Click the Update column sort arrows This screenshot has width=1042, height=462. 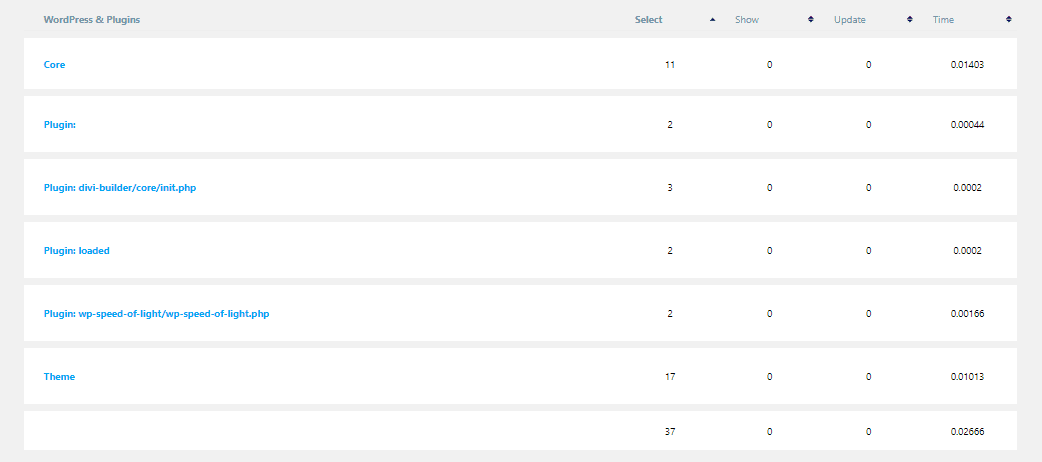tap(910, 20)
